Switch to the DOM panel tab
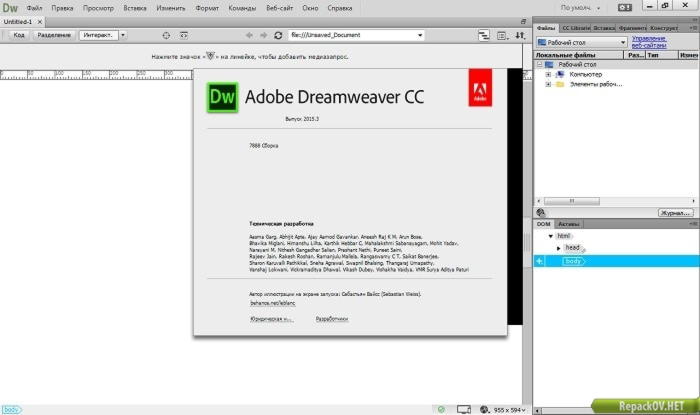 [543, 224]
